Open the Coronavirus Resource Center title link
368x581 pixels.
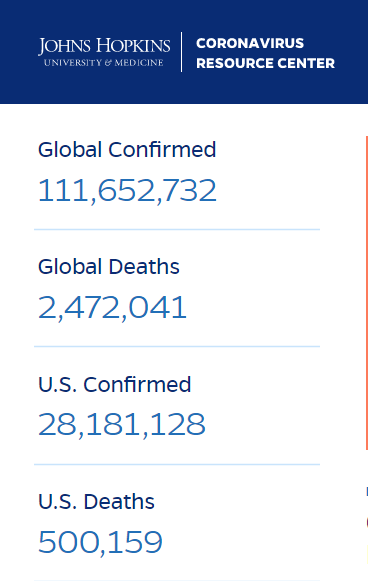pos(265,53)
